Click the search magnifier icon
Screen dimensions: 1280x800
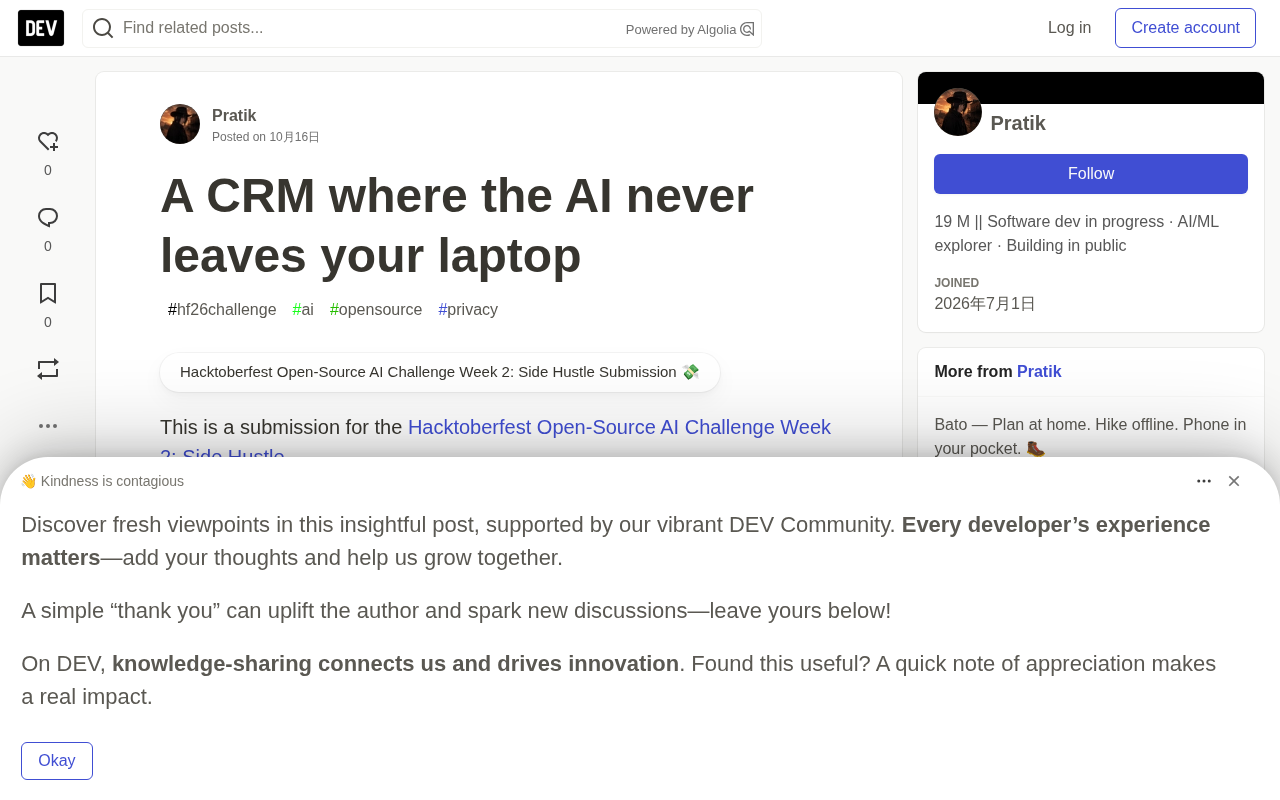pos(103,28)
